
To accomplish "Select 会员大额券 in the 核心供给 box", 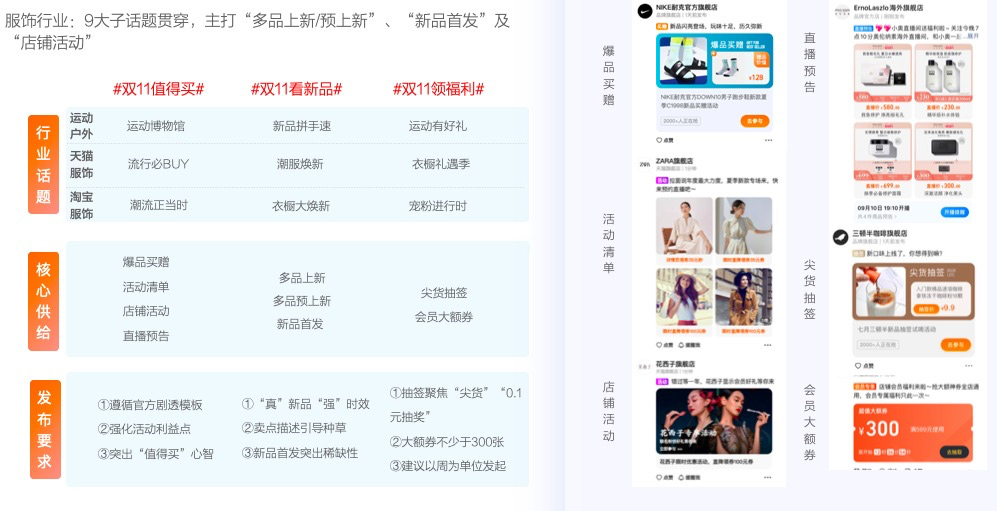I will pyautogui.click(x=444, y=317).
